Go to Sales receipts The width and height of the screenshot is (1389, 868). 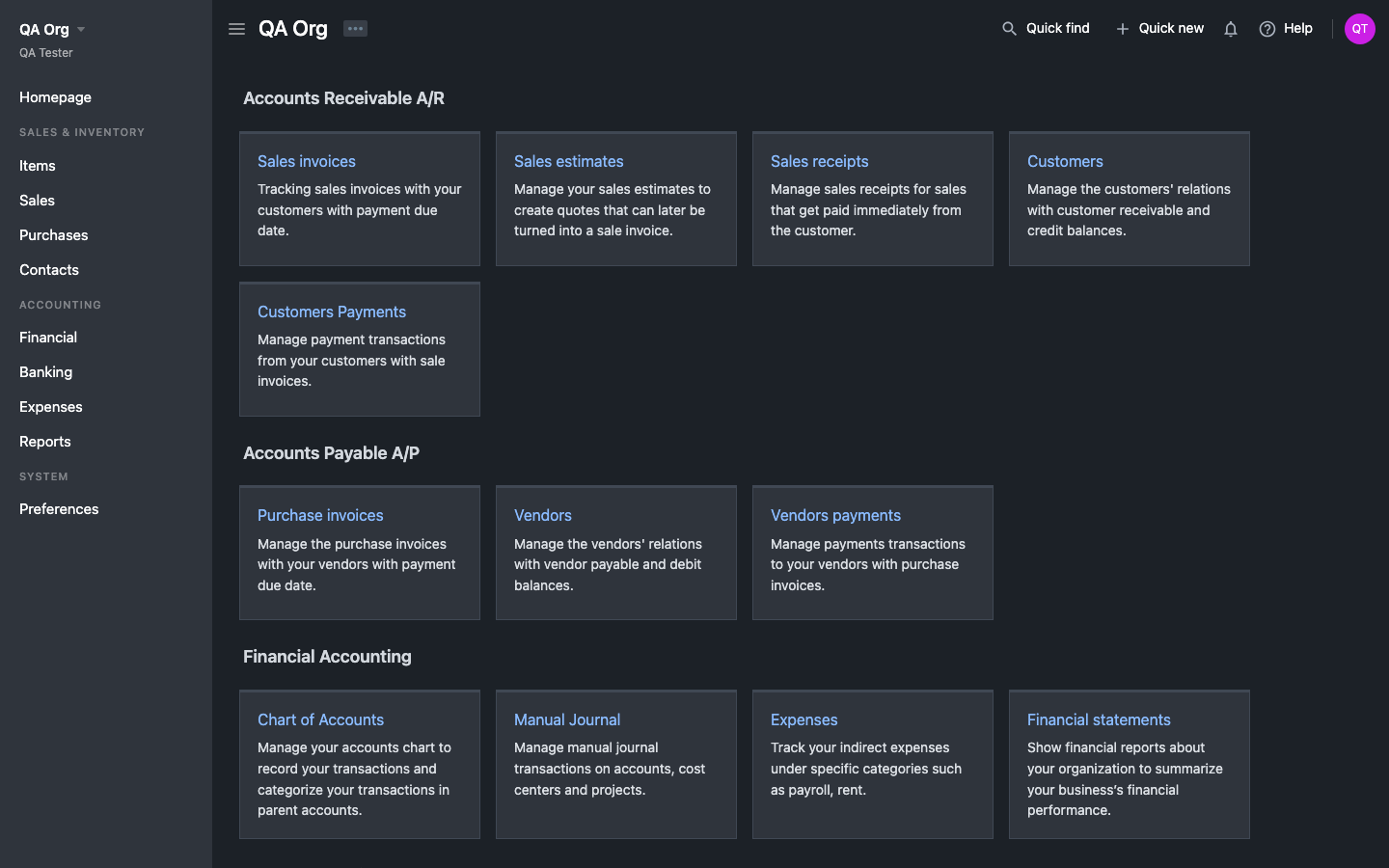820,161
